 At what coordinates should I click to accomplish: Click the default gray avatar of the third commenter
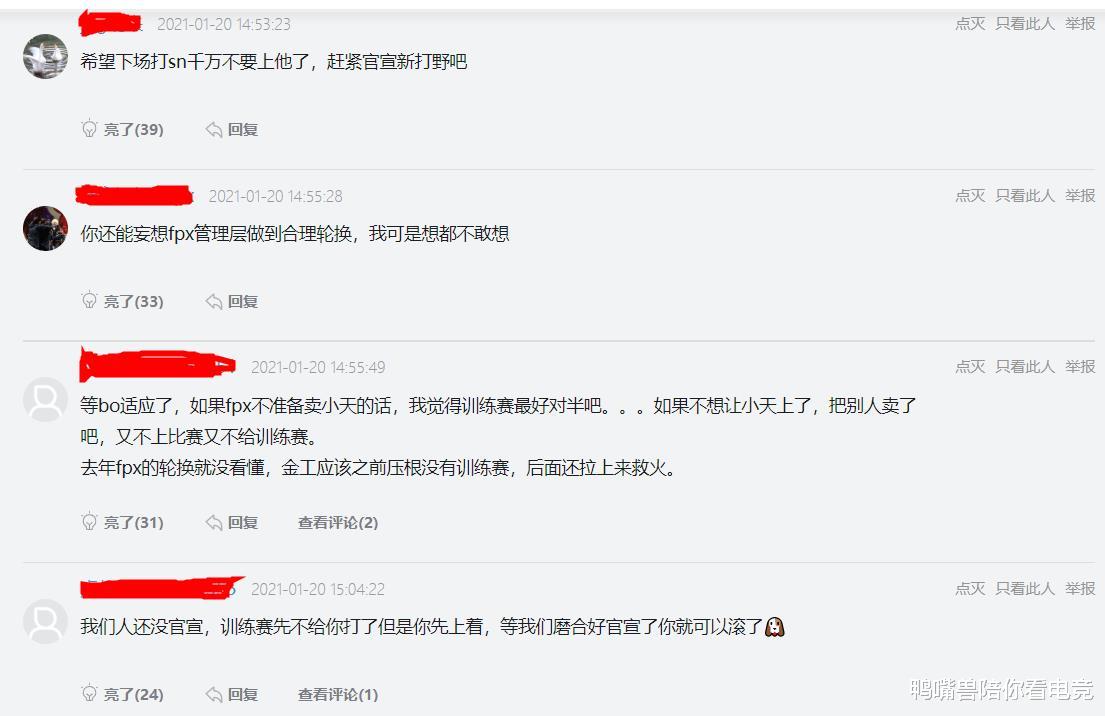tap(46, 400)
